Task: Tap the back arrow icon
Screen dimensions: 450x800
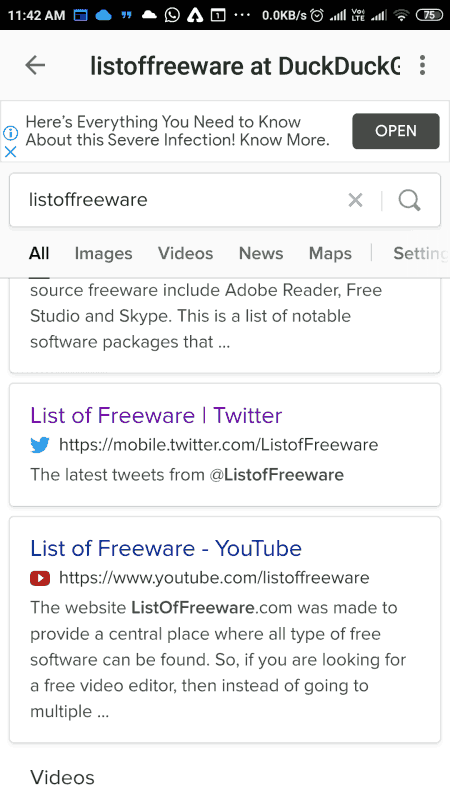Action: coord(35,65)
